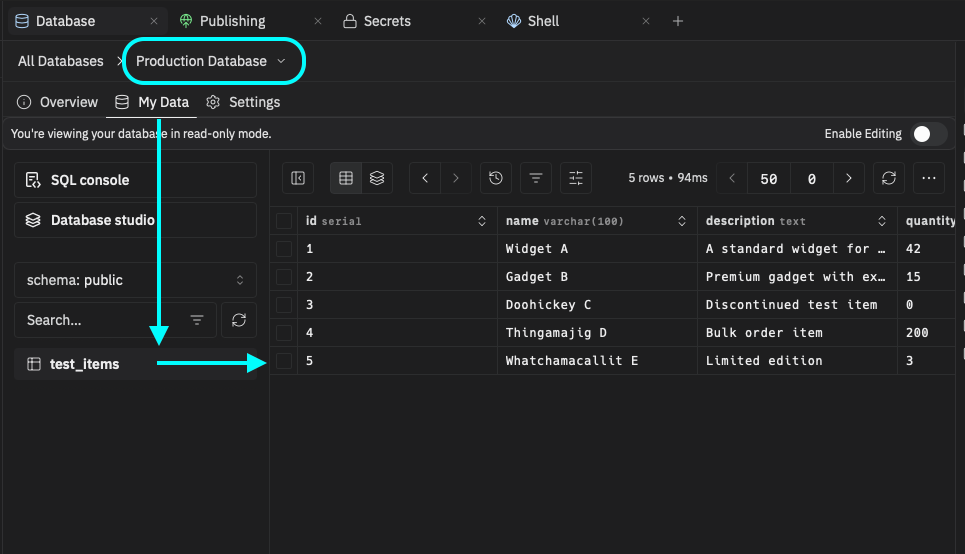Select 'Limited edition' description cell
Screen dimensions: 965x554
click(797, 361)
